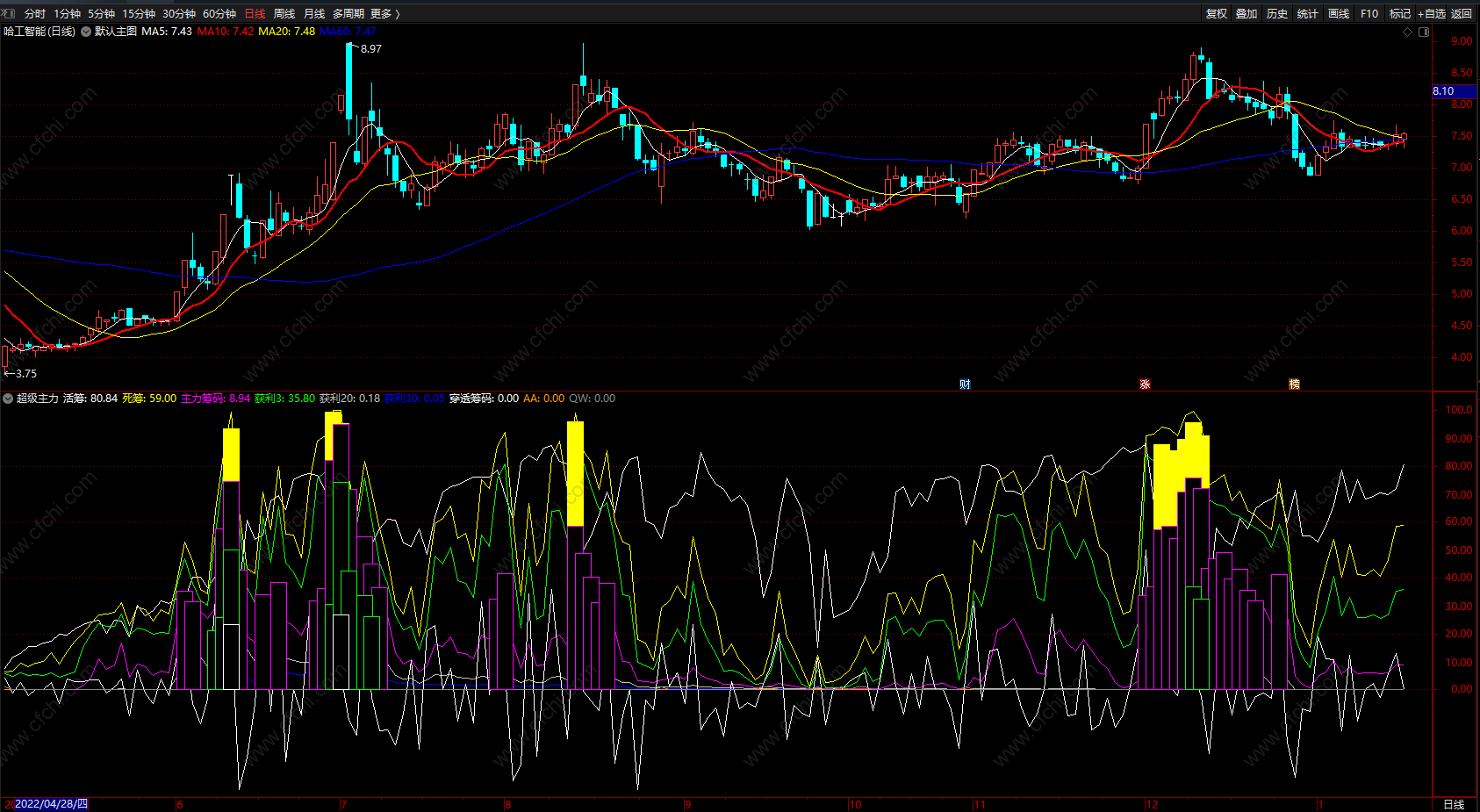Select the 60分钟 timeframe tab
Screen dimensions: 1480x812
219,13
